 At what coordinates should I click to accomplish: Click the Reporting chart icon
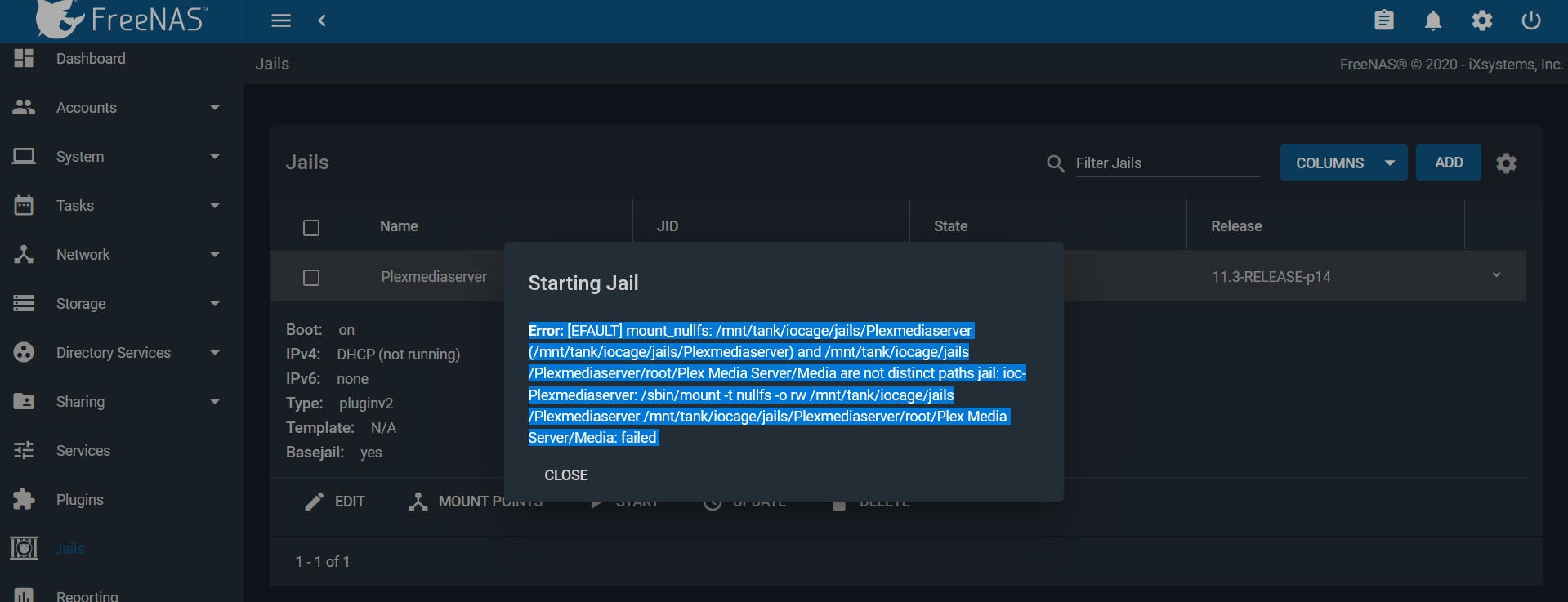[x=24, y=595]
